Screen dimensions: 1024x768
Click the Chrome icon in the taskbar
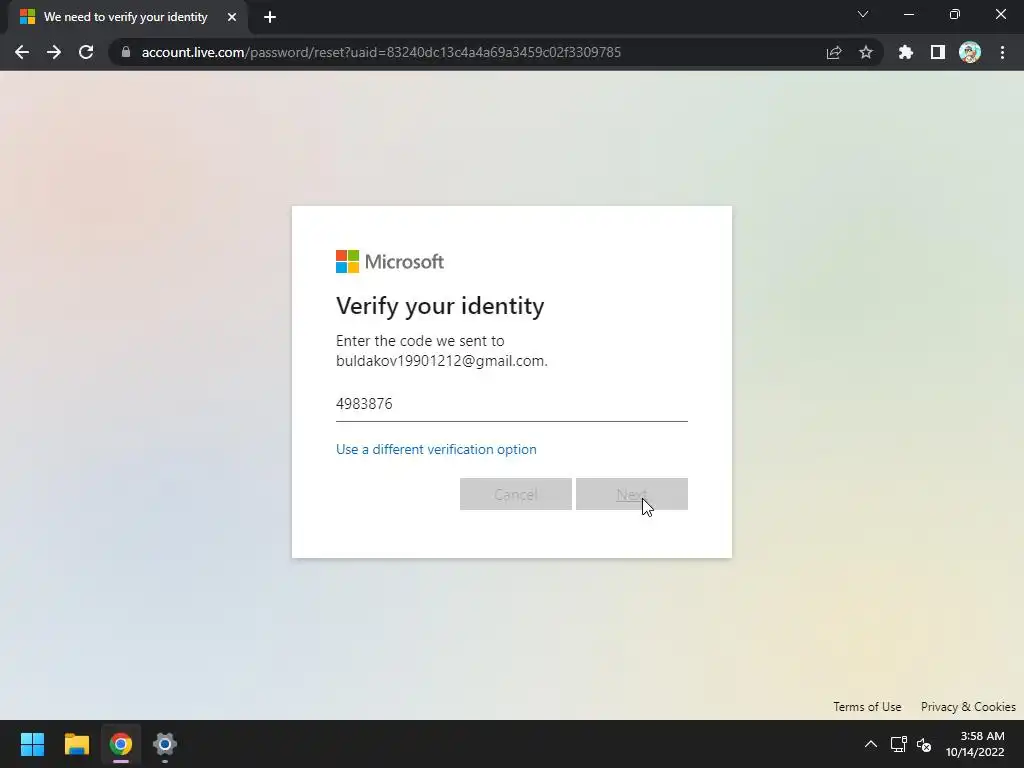(x=121, y=744)
